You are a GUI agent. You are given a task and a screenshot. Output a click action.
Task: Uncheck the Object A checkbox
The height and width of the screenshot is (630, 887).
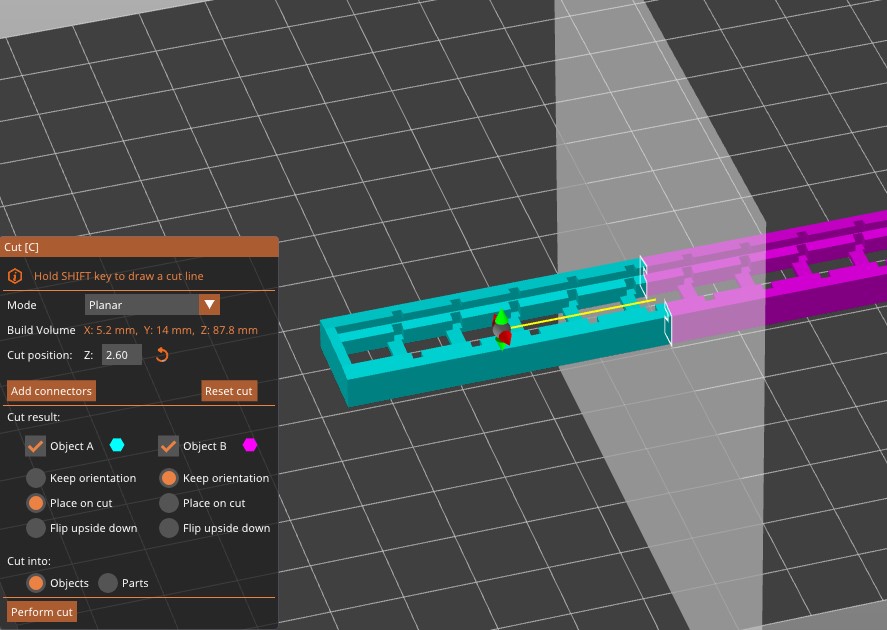point(35,446)
